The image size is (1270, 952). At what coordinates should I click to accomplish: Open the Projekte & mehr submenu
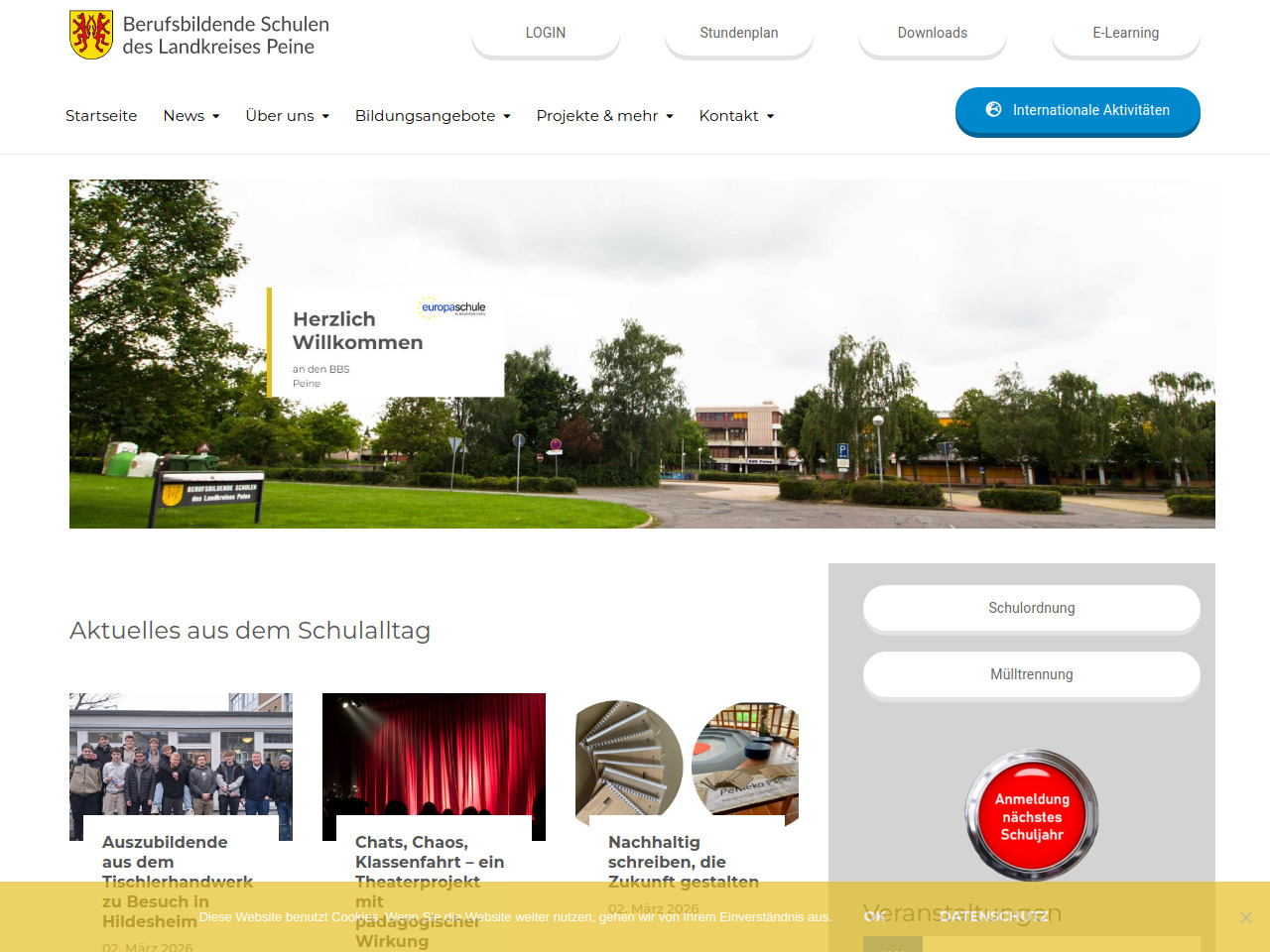tap(604, 116)
